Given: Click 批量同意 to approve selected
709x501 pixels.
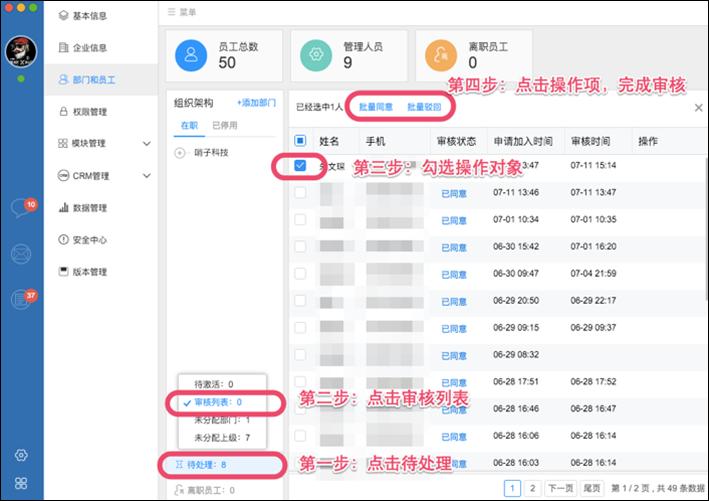Looking at the screenshot, I should pyautogui.click(x=376, y=106).
